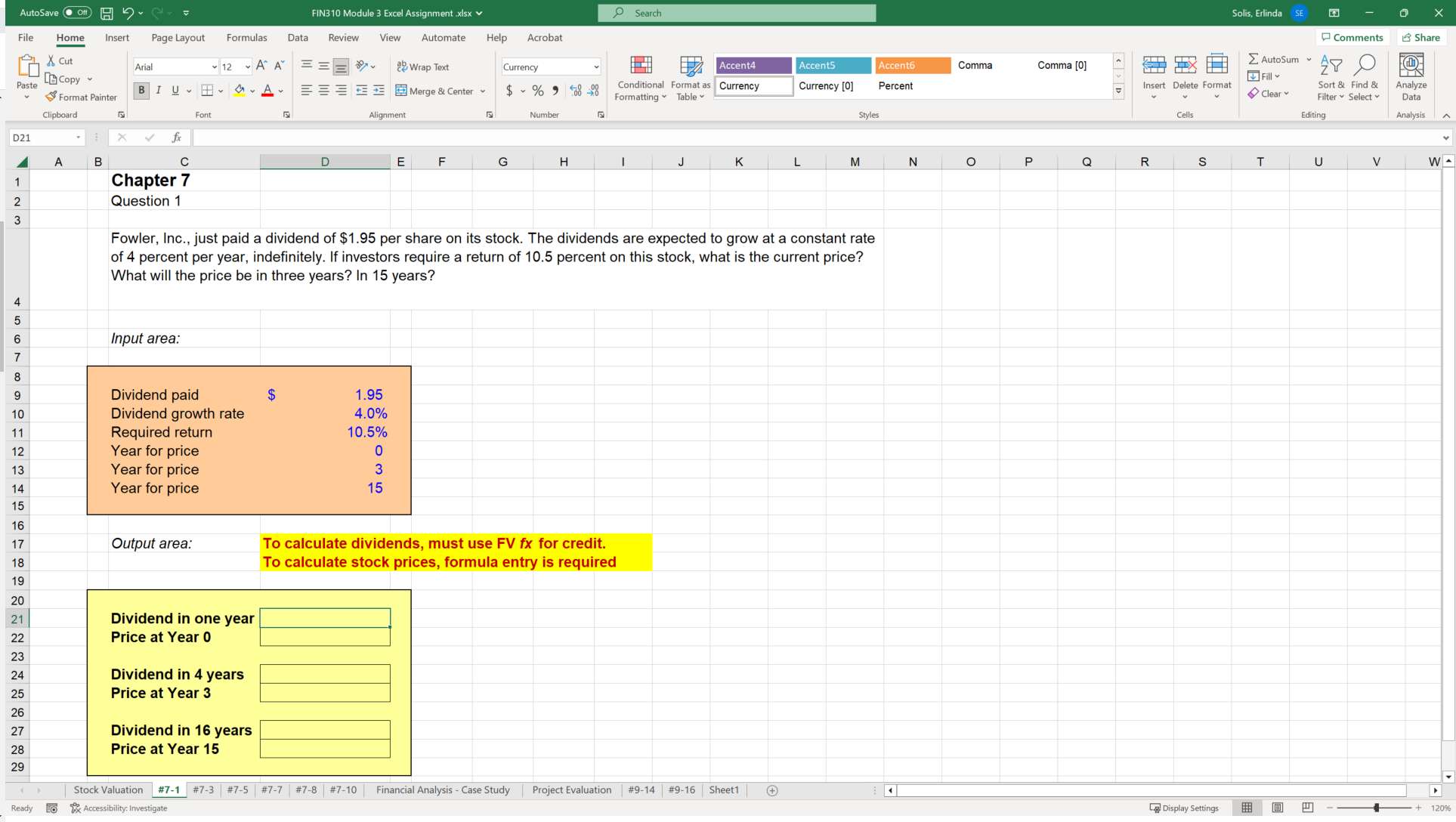Collapse the ribbon with chevron
Screen dimensions: 1456x822
click(1445, 115)
